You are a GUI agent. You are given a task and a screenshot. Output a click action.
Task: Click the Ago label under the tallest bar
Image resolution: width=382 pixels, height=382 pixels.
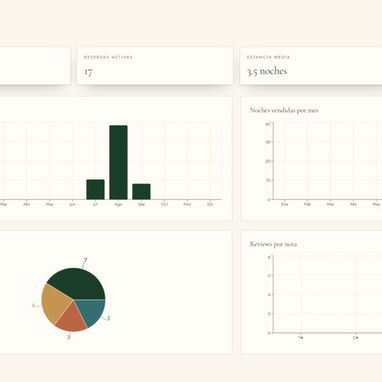coord(118,204)
